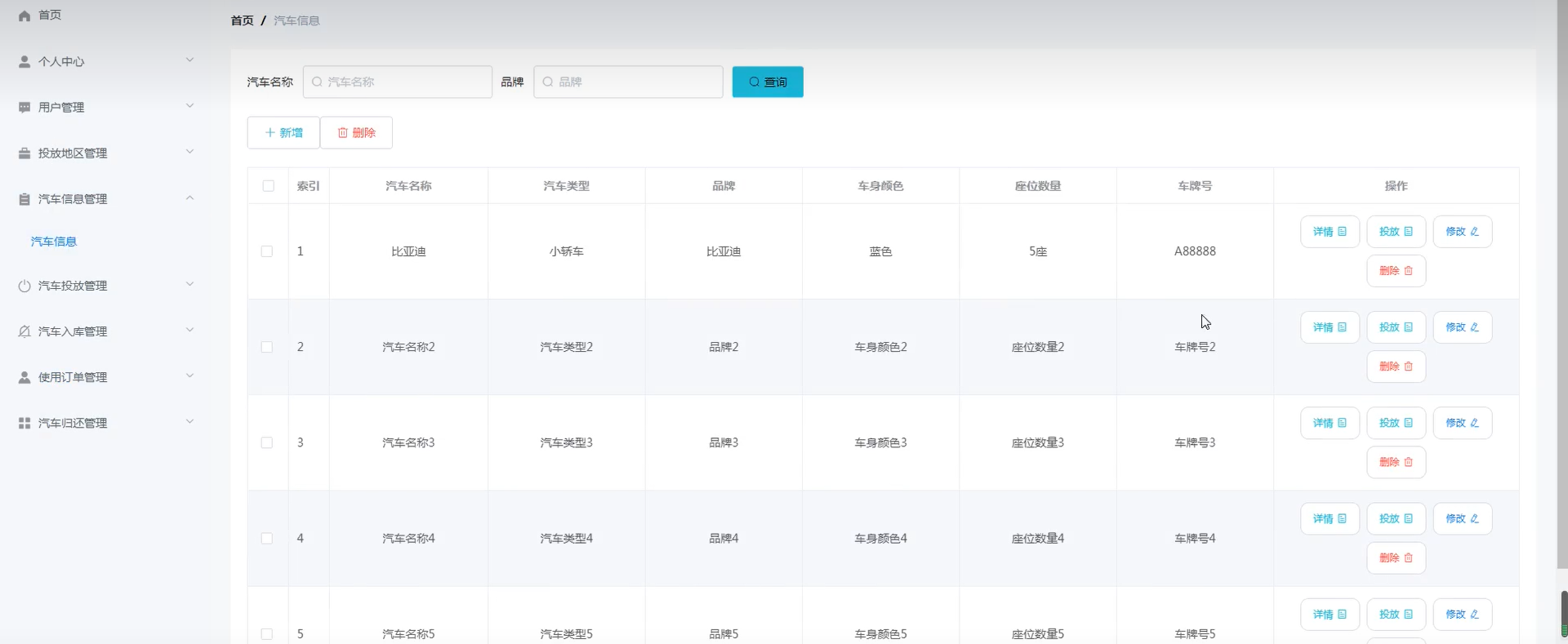Collapse 汽车信息管理 menu chevron
Image resolution: width=1568 pixels, height=644 pixels.
point(189,198)
